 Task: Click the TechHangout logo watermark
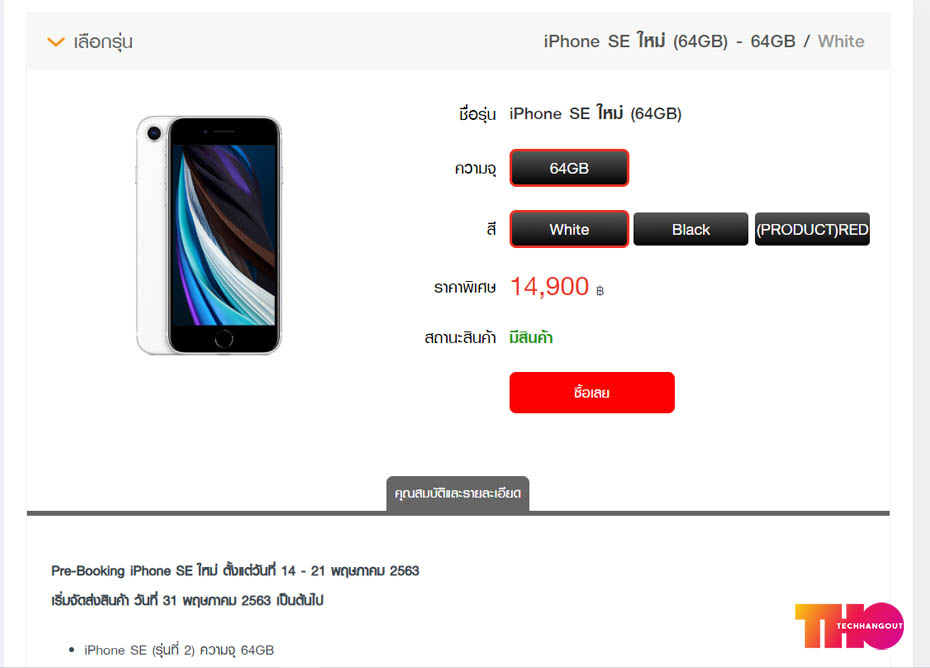(x=849, y=626)
